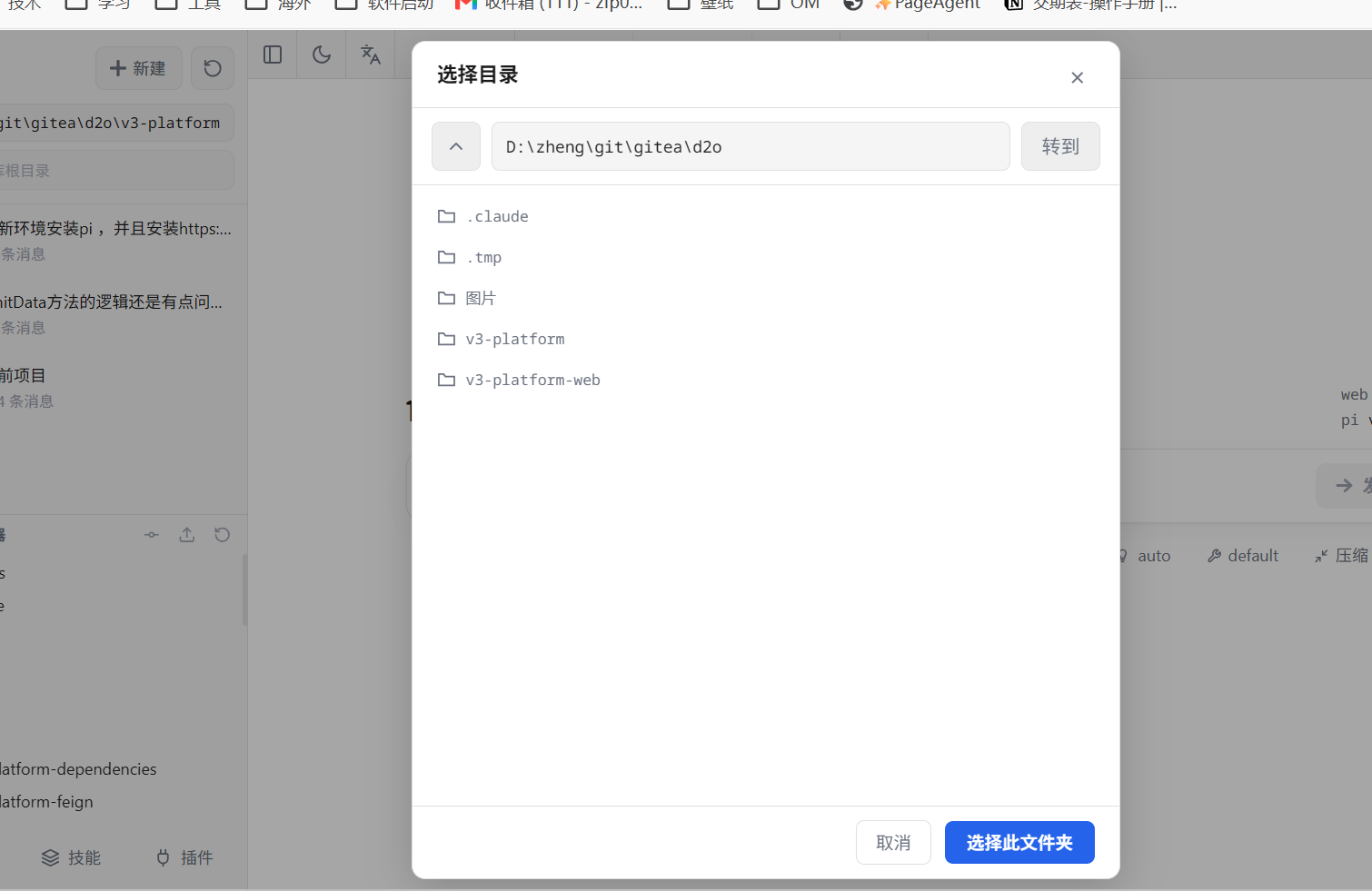Click the sidebar vertical scrollbar
This screenshot has width=1372, height=891.
[x=244, y=590]
